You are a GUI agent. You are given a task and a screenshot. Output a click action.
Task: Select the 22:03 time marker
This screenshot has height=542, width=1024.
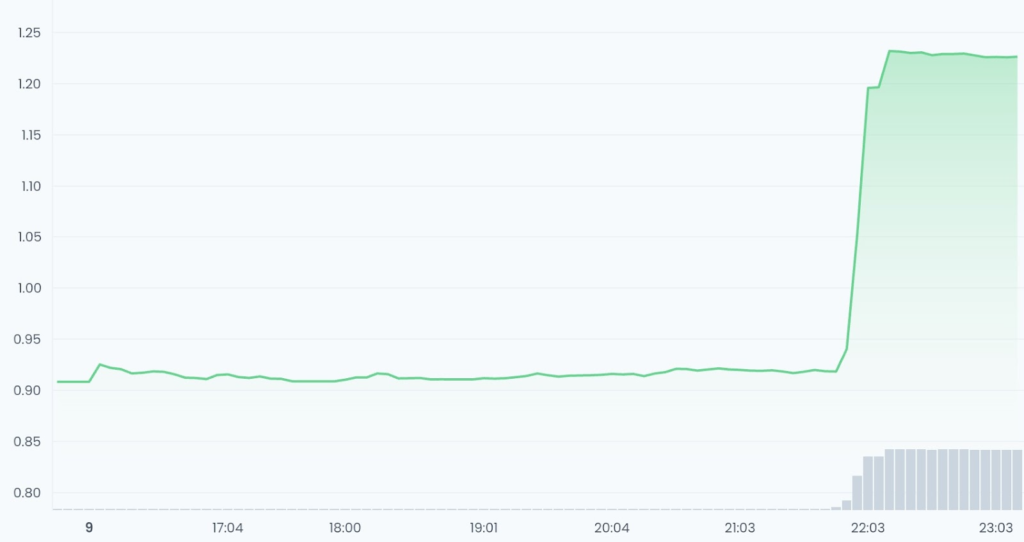868,528
